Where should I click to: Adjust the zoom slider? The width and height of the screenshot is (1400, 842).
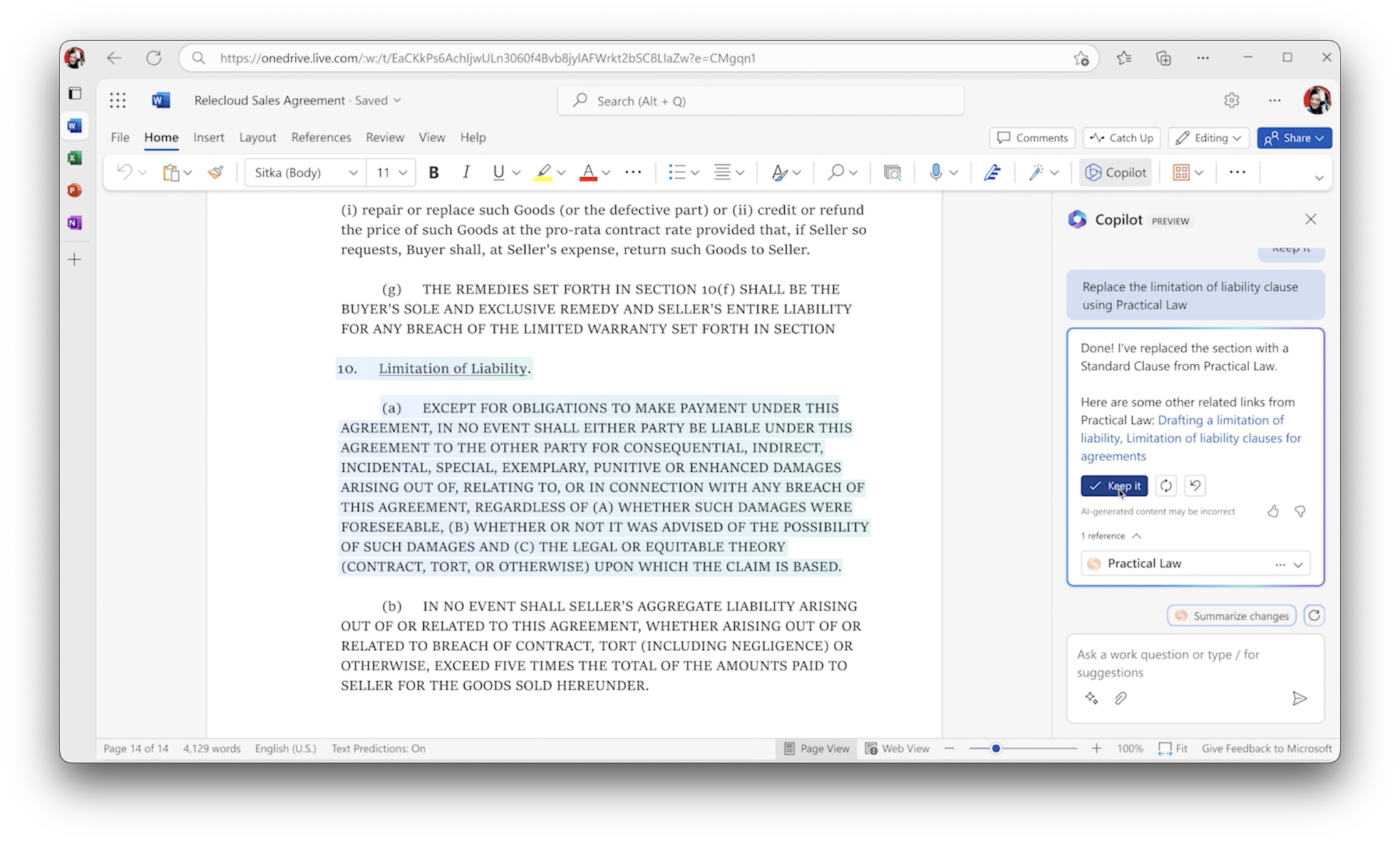coord(997,748)
